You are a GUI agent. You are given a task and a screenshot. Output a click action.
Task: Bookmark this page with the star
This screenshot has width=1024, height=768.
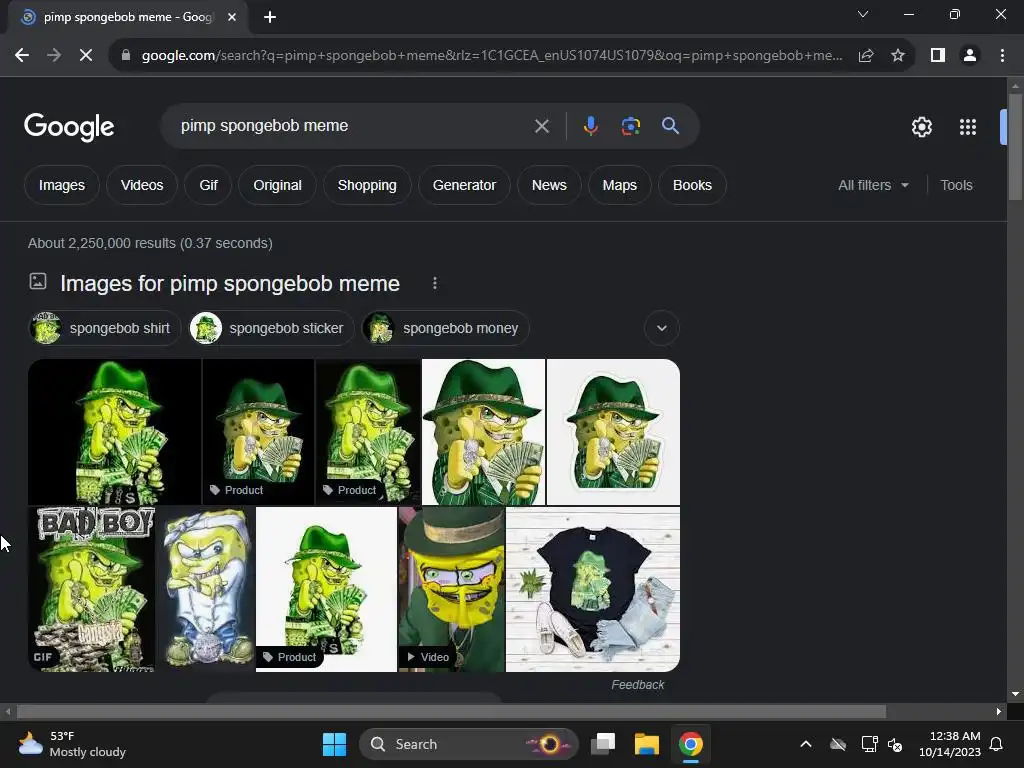[898, 56]
